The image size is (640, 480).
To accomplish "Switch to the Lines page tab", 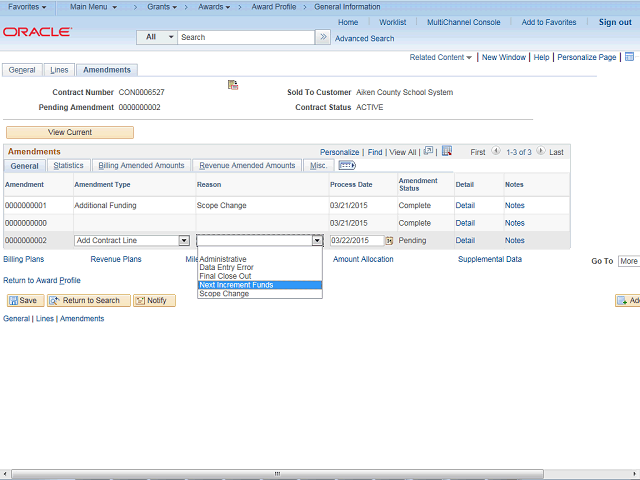I will pos(59,70).
